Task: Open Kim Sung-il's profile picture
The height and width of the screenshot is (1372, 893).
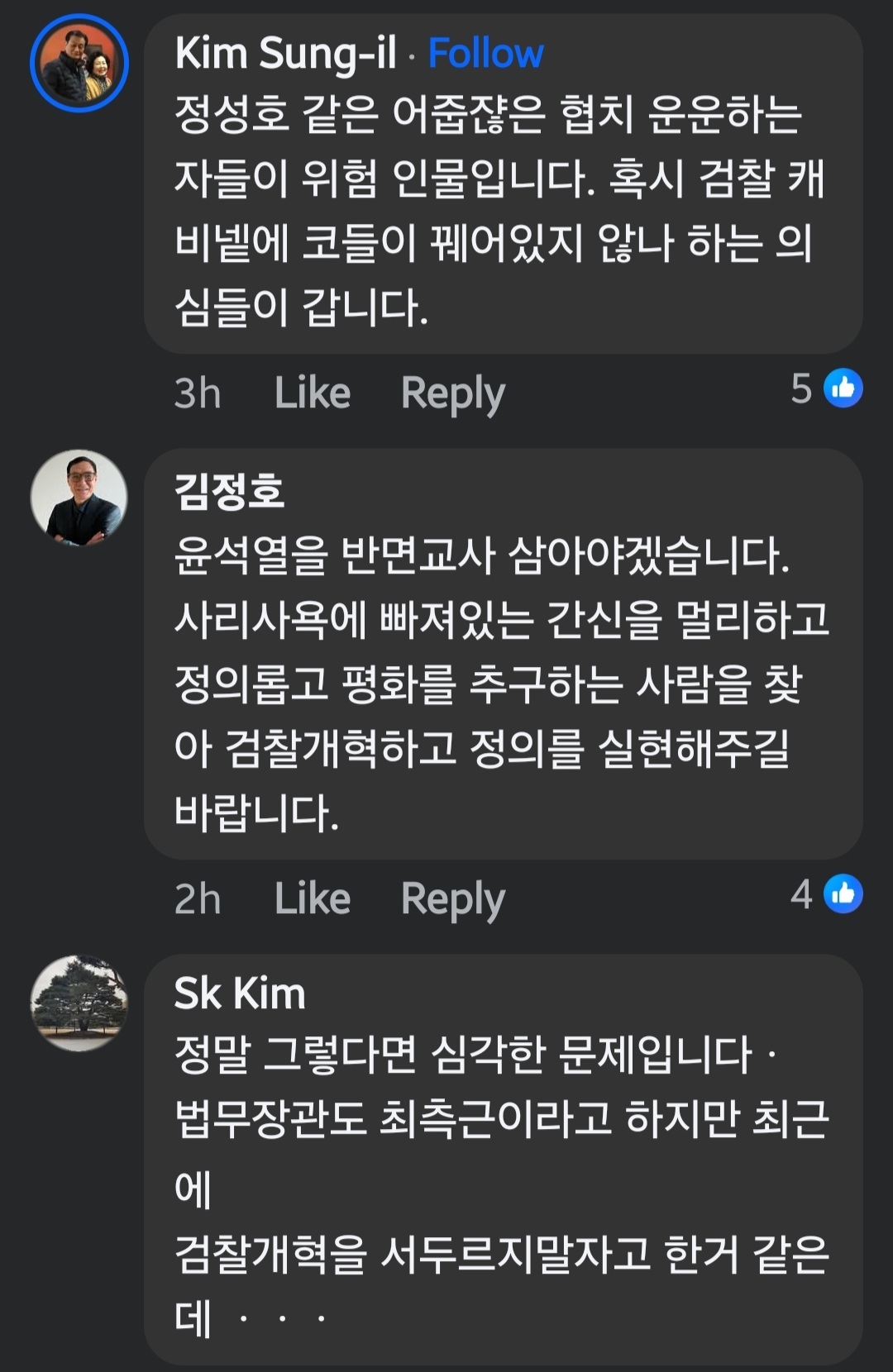Action: 79,62
